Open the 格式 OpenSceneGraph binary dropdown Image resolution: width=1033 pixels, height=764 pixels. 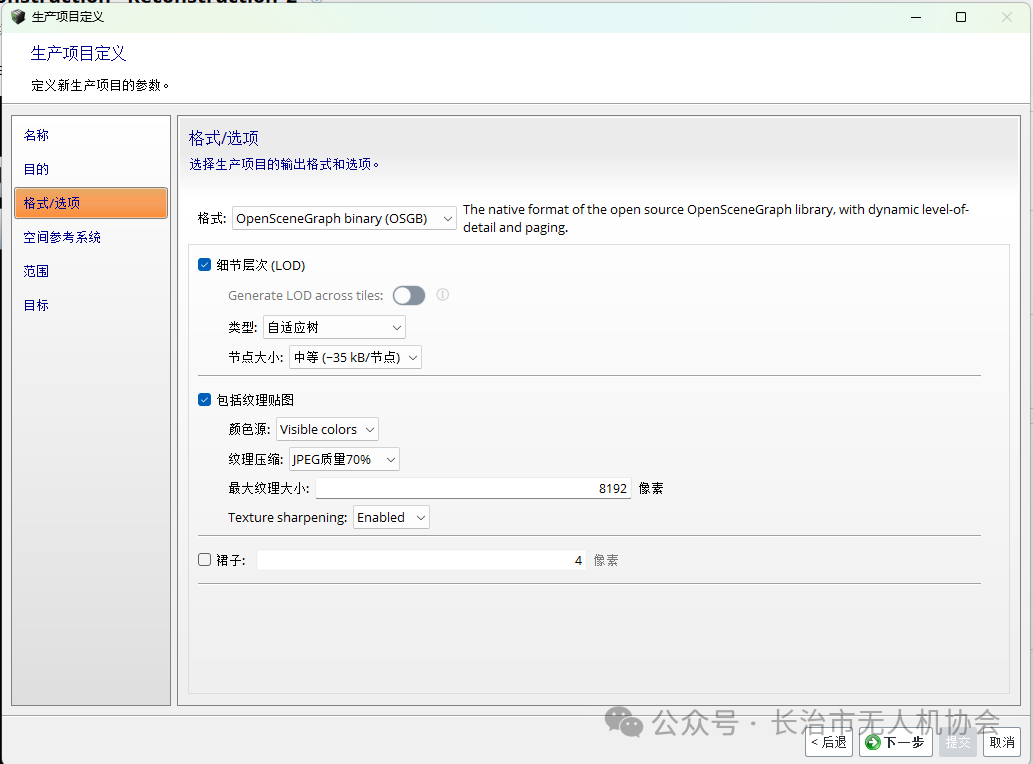(x=344, y=218)
